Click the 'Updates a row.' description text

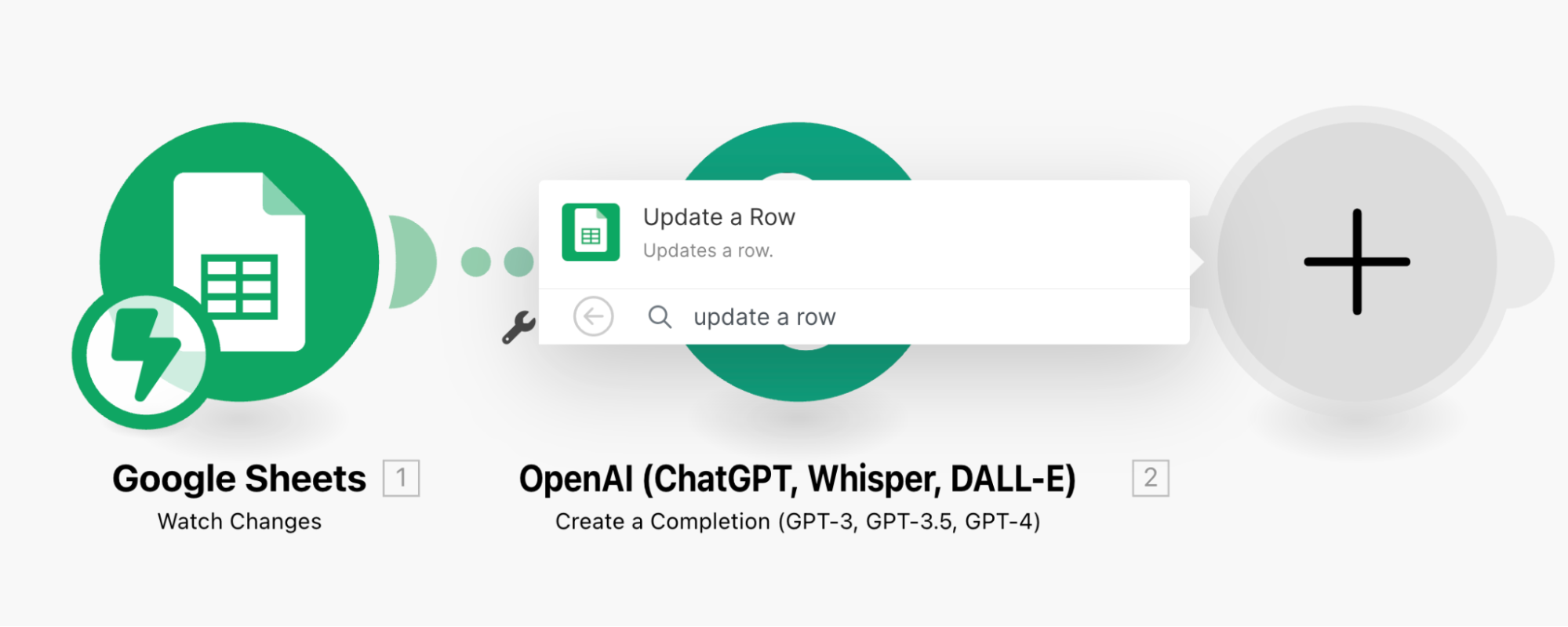click(x=708, y=251)
